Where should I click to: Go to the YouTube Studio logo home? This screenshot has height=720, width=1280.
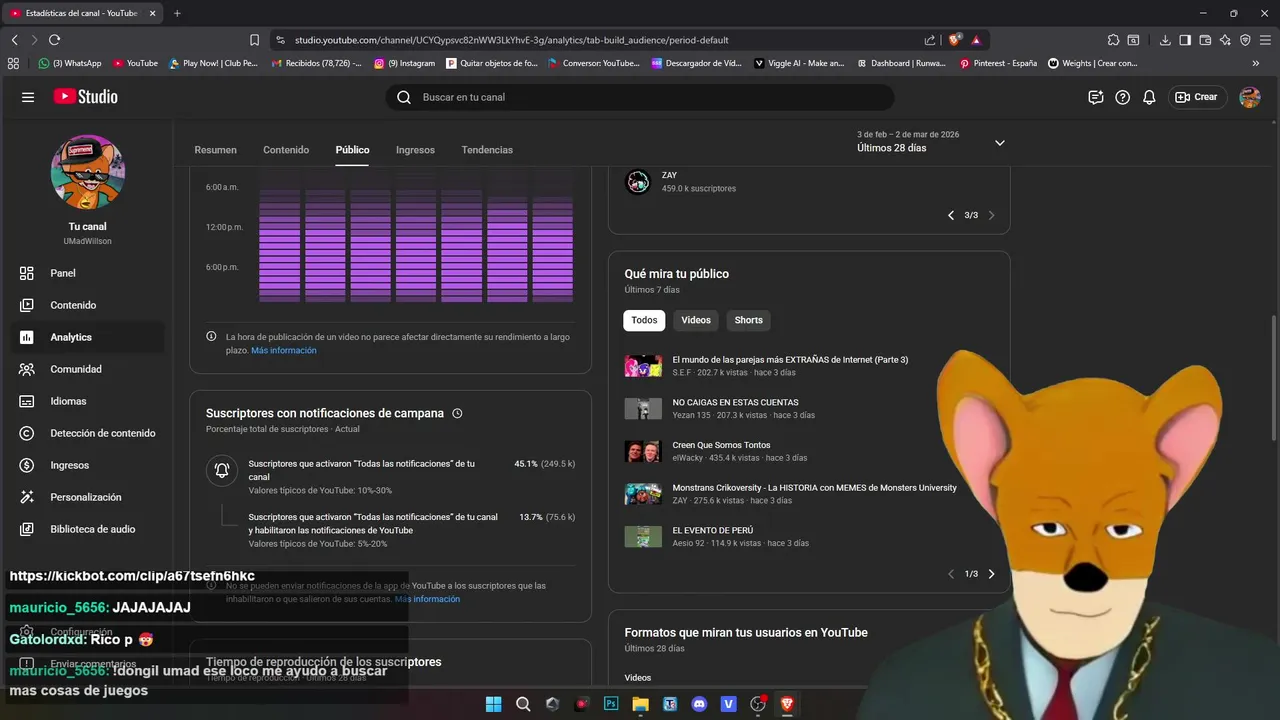86,97
